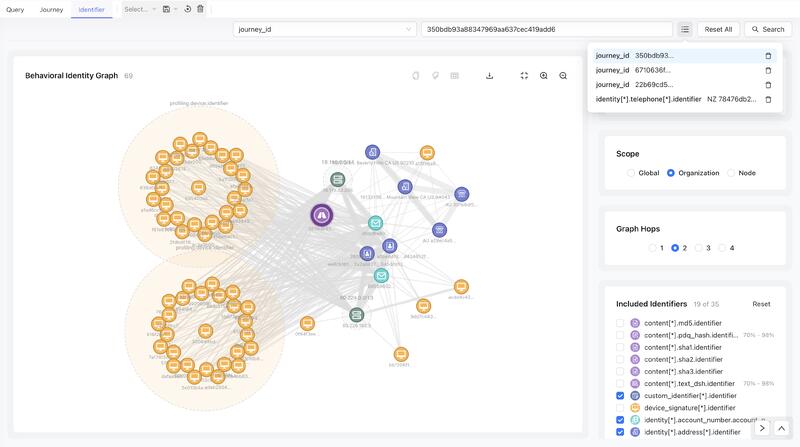Click the device_signature orange type icon
Image resolution: width=800 pixels, height=447 pixels.
tap(635, 408)
